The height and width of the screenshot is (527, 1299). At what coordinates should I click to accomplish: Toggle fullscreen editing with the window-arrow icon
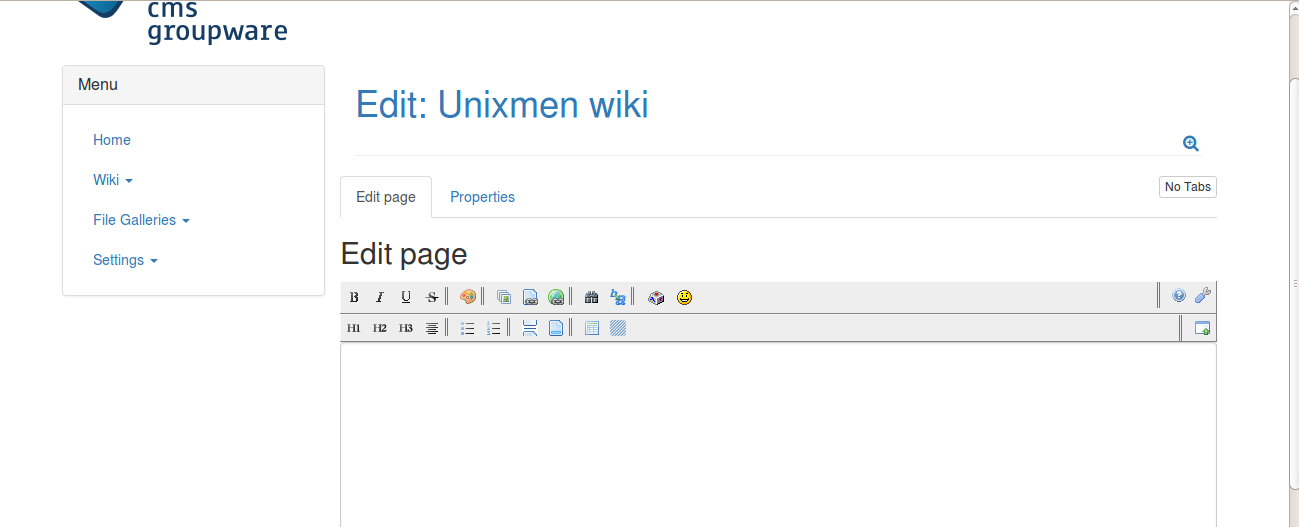tap(1202, 328)
